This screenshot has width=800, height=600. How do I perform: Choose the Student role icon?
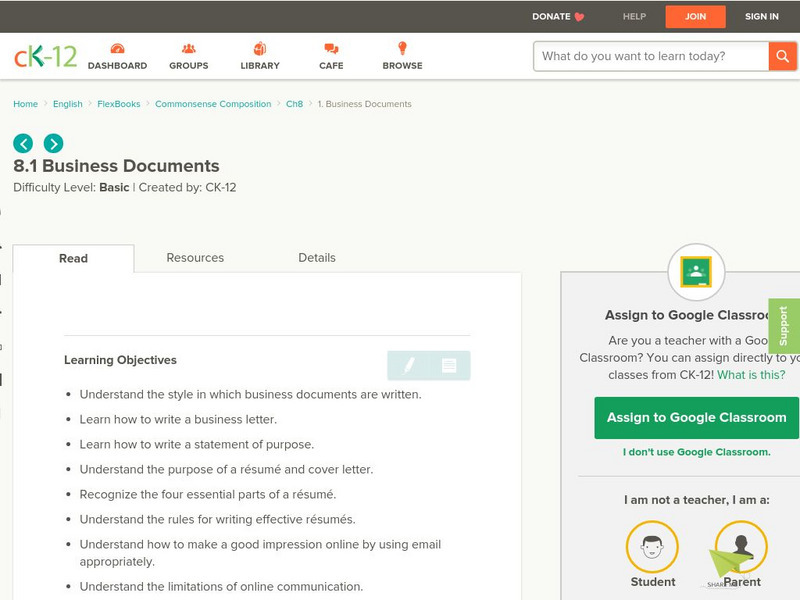(x=652, y=547)
